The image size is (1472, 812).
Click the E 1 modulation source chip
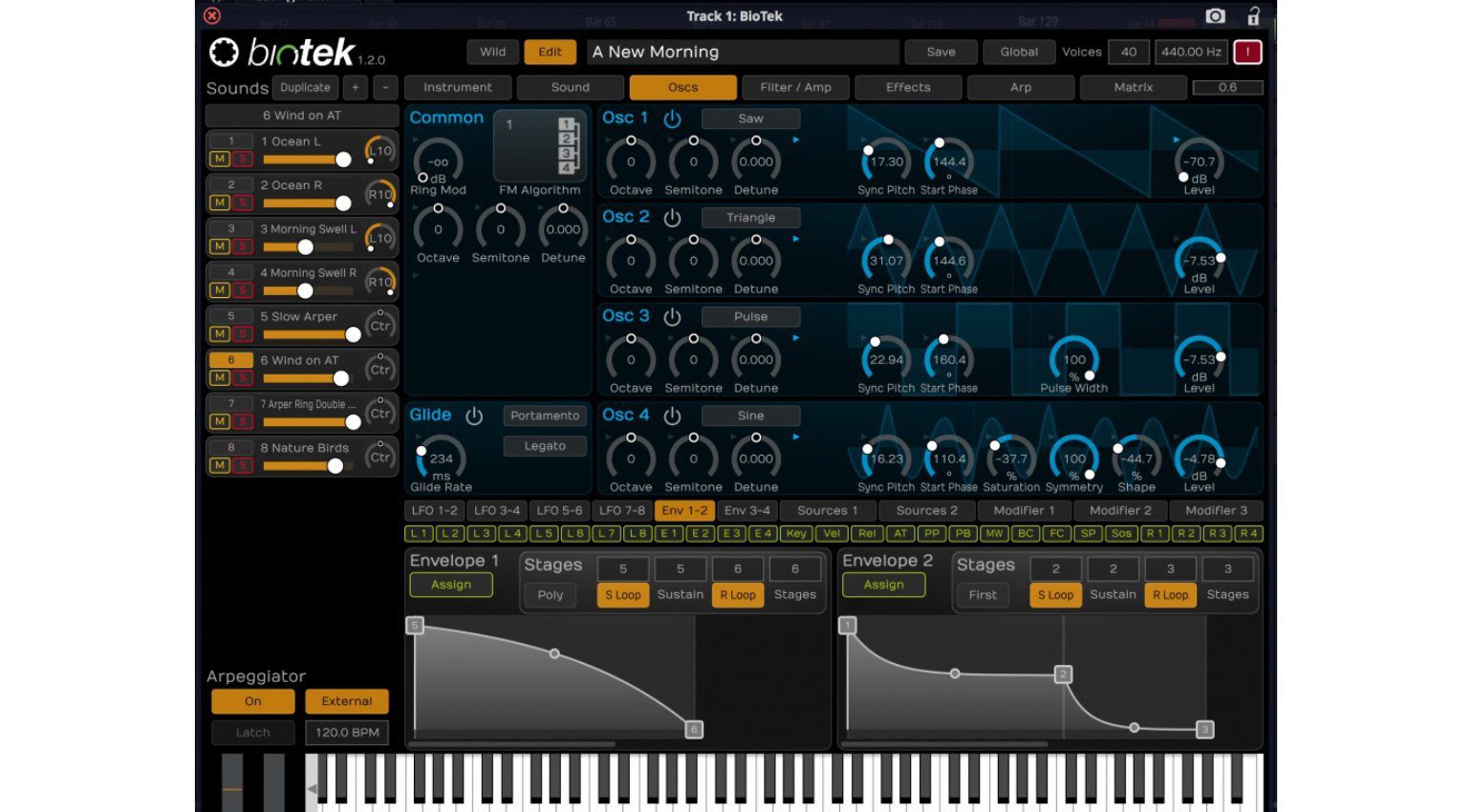coord(670,534)
